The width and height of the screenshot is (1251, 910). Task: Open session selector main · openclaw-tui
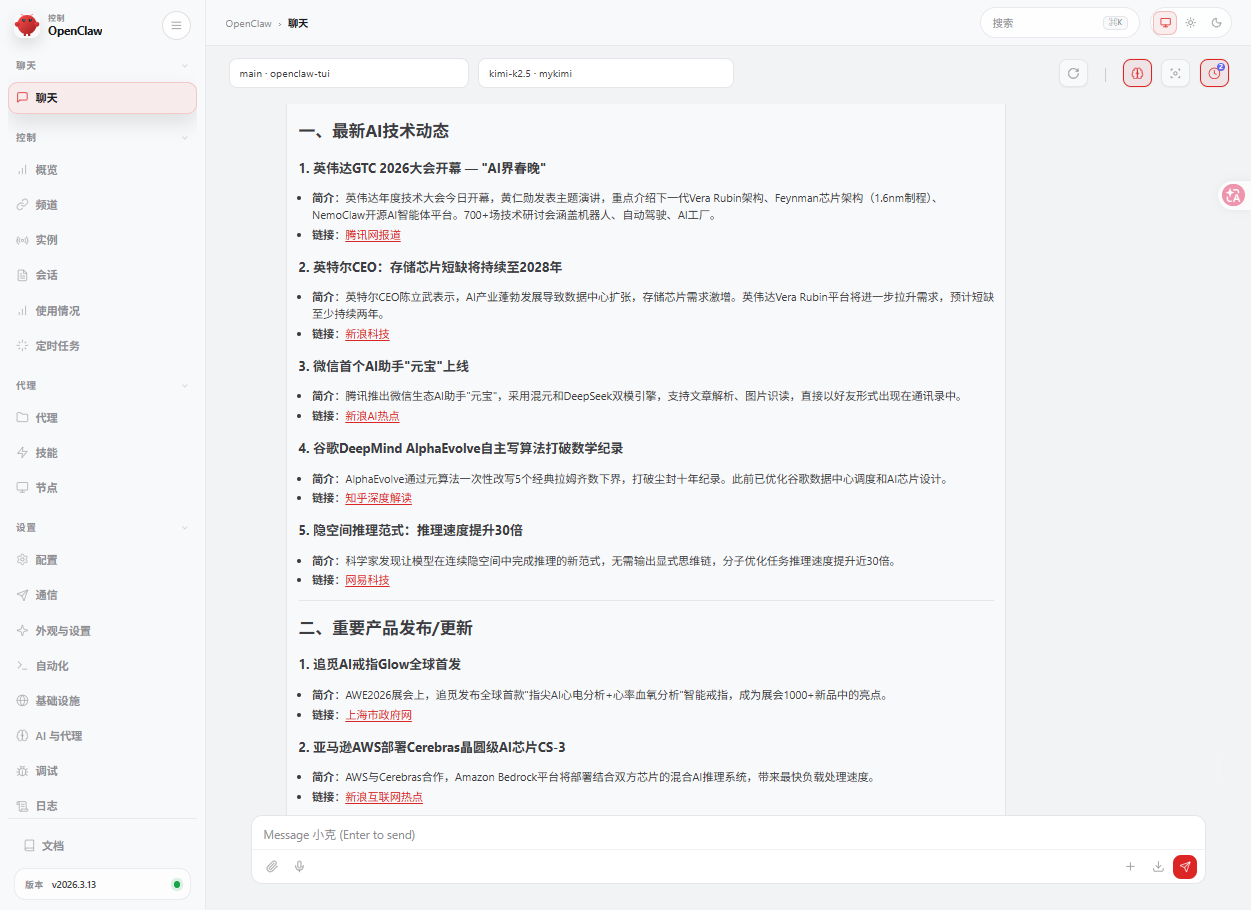[349, 74]
